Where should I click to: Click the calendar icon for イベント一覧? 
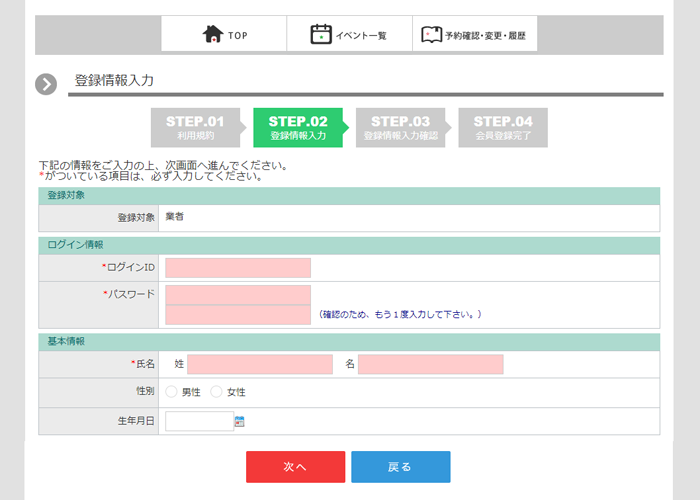(x=320, y=35)
